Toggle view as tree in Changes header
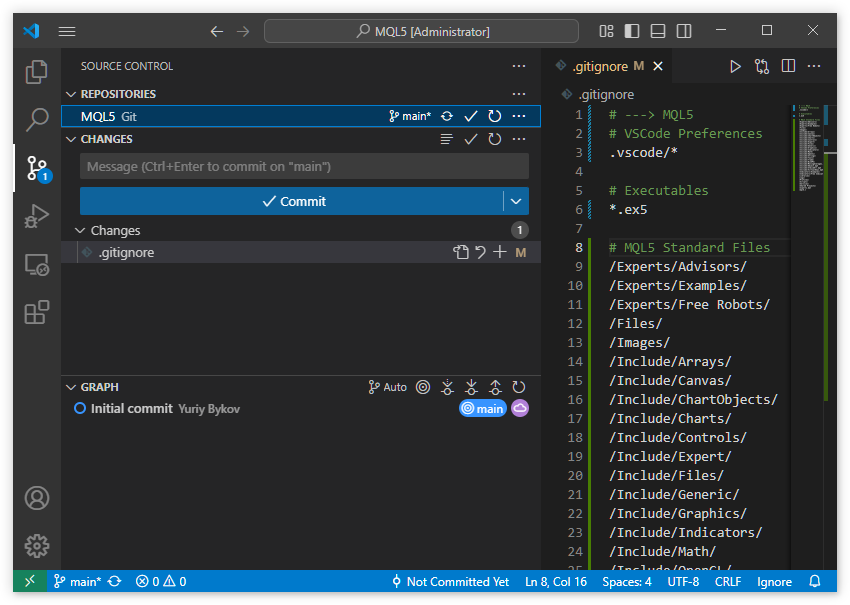 [x=447, y=139]
